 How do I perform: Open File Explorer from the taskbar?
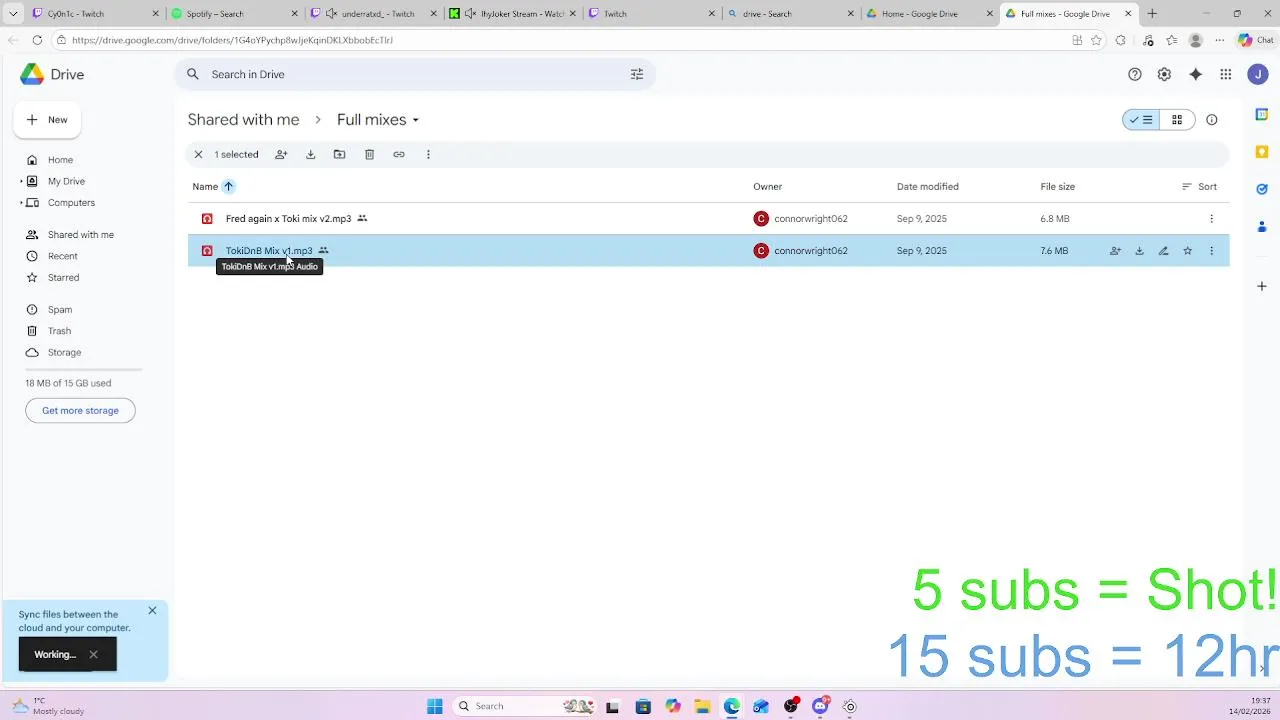[x=702, y=706]
